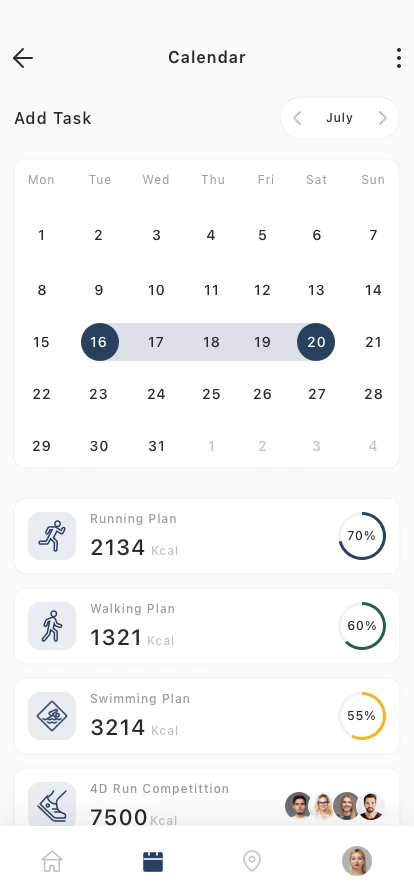Click the 4D Run Competition shoe icon
Image resolution: width=414 pixels, height=896 pixels.
52,804
